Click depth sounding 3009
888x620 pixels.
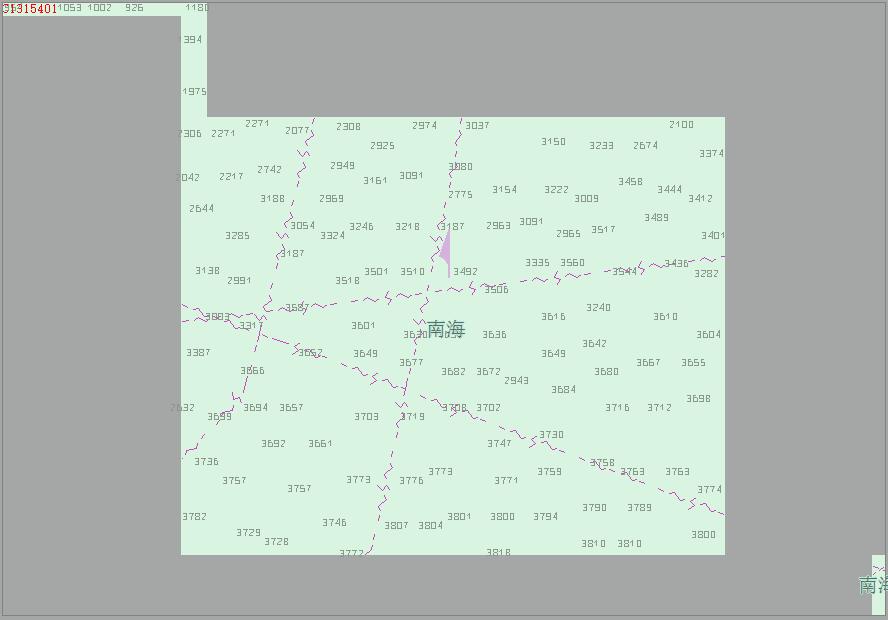point(586,199)
